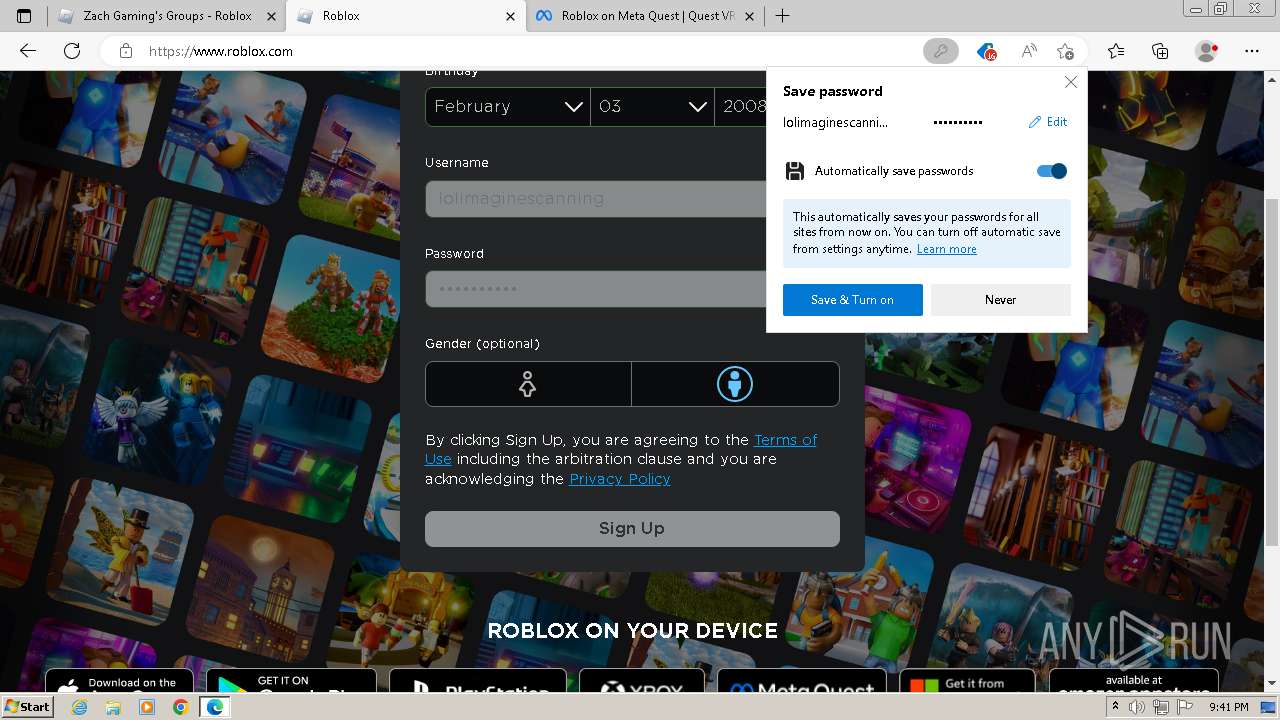
Task: Edit the saved password credentials
Action: tap(1048, 122)
